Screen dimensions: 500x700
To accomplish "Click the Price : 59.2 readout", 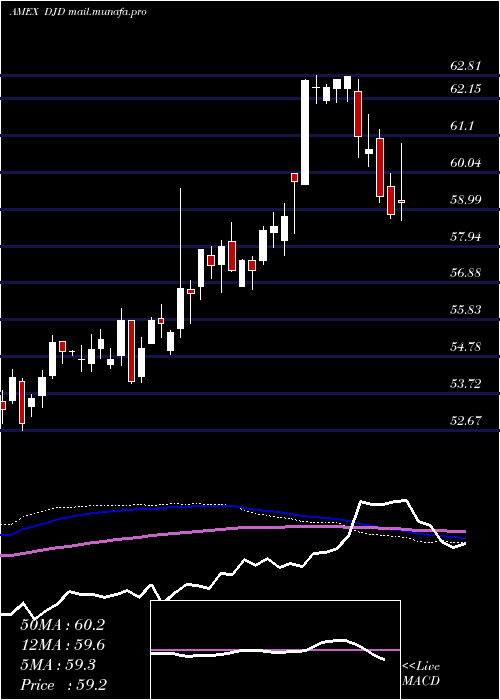I will point(63,685).
